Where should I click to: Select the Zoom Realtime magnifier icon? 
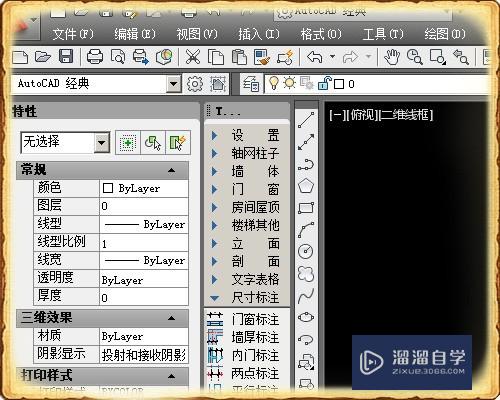coord(415,57)
